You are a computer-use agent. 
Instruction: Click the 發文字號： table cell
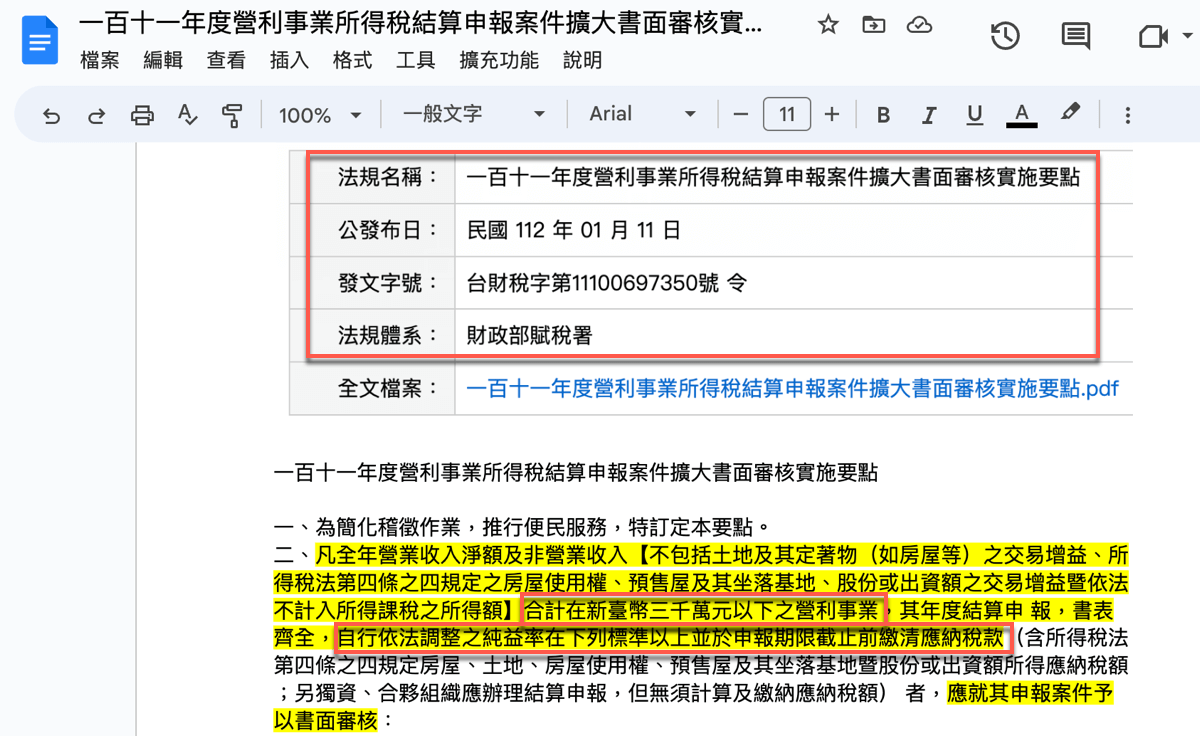pos(372,284)
